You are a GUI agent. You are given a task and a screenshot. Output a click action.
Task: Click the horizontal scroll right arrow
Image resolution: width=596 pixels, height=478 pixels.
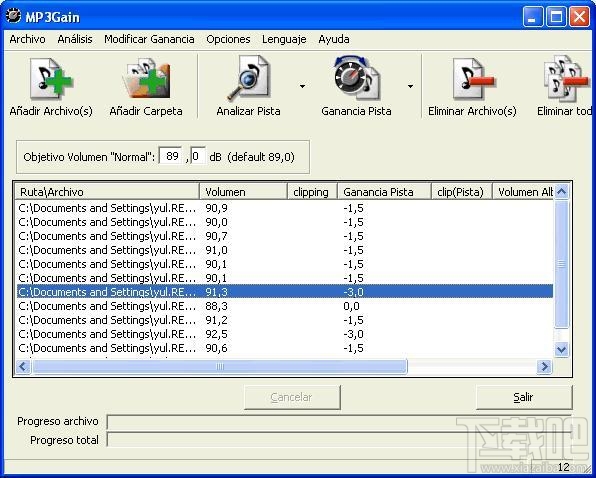(544, 367)
